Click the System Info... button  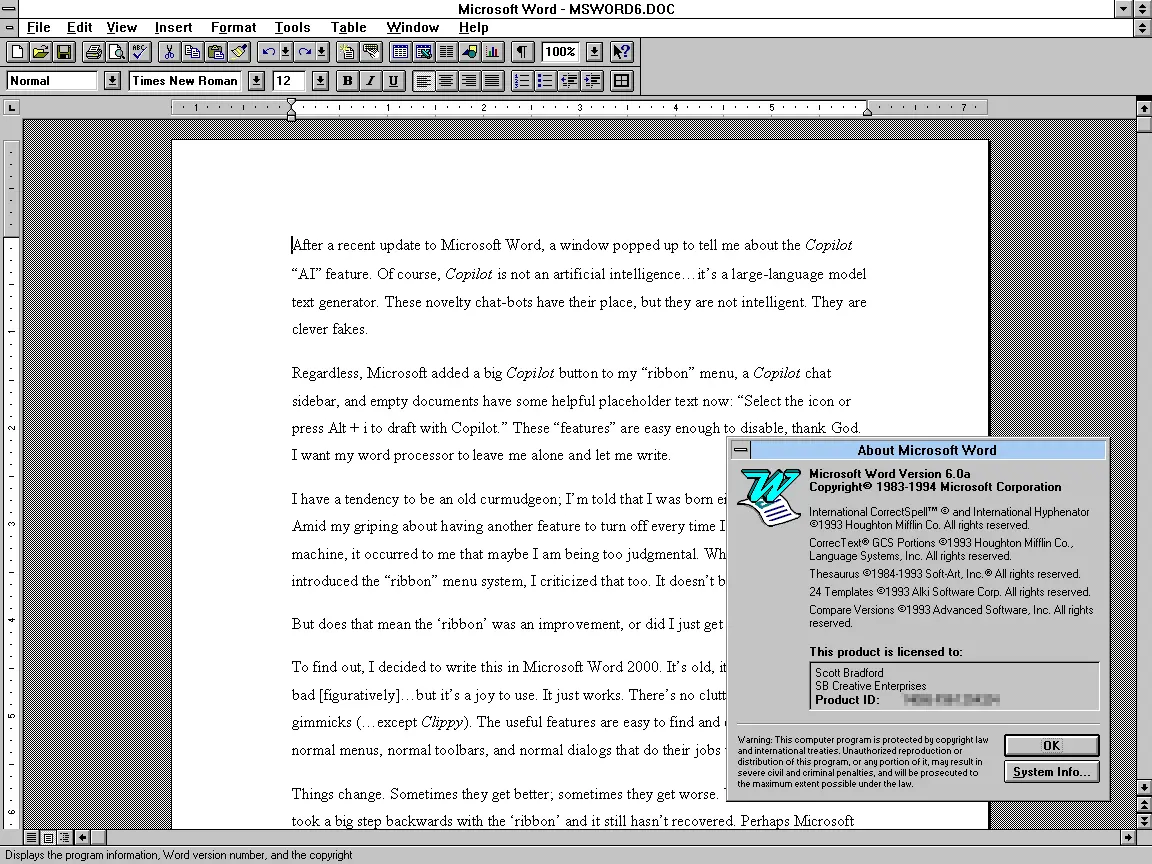[1051, 772]
